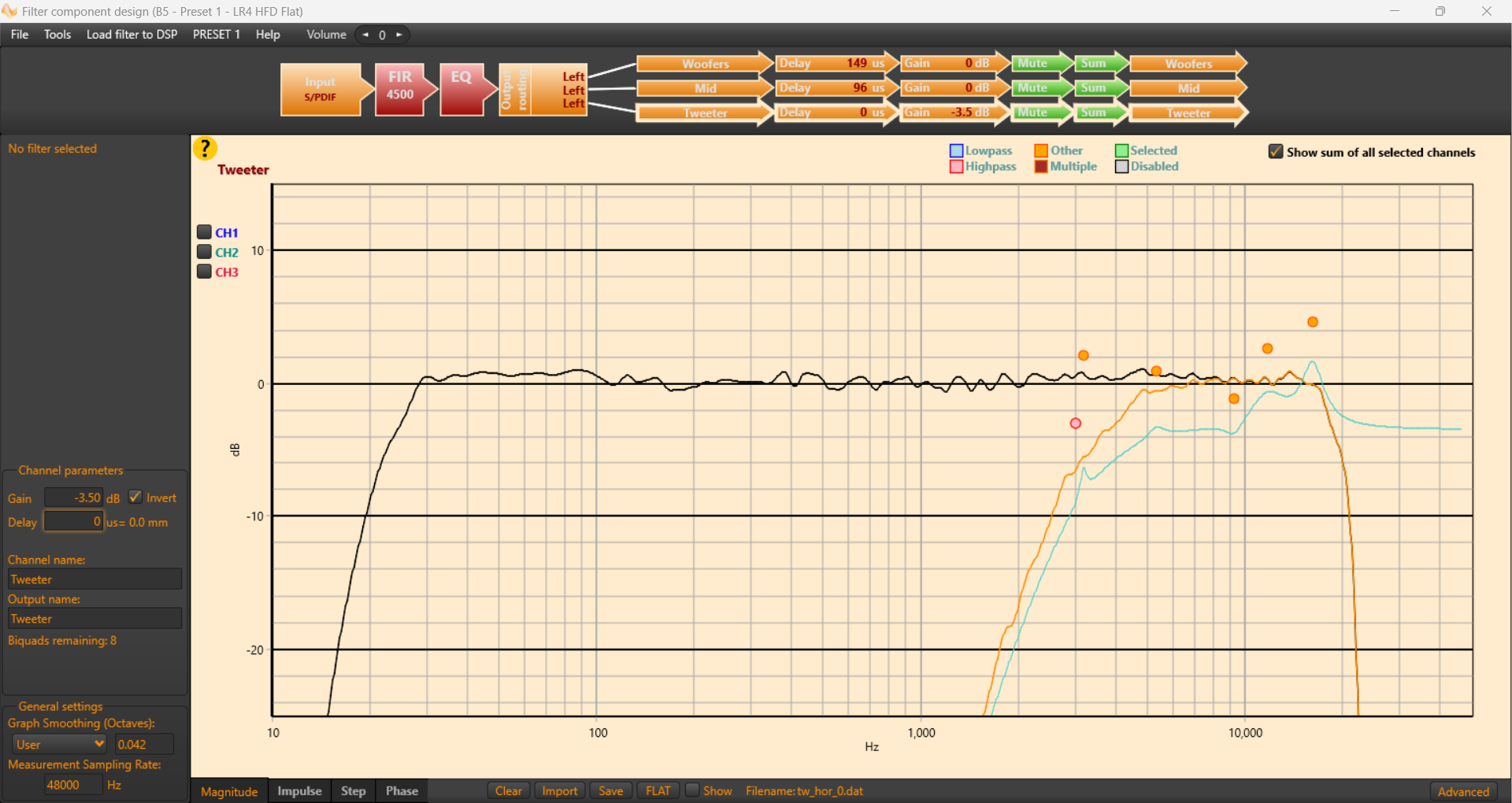Viewport: 1512px width, 803px height.
Task: Click the Gain -3.50 input field
Action: [73, 498]
